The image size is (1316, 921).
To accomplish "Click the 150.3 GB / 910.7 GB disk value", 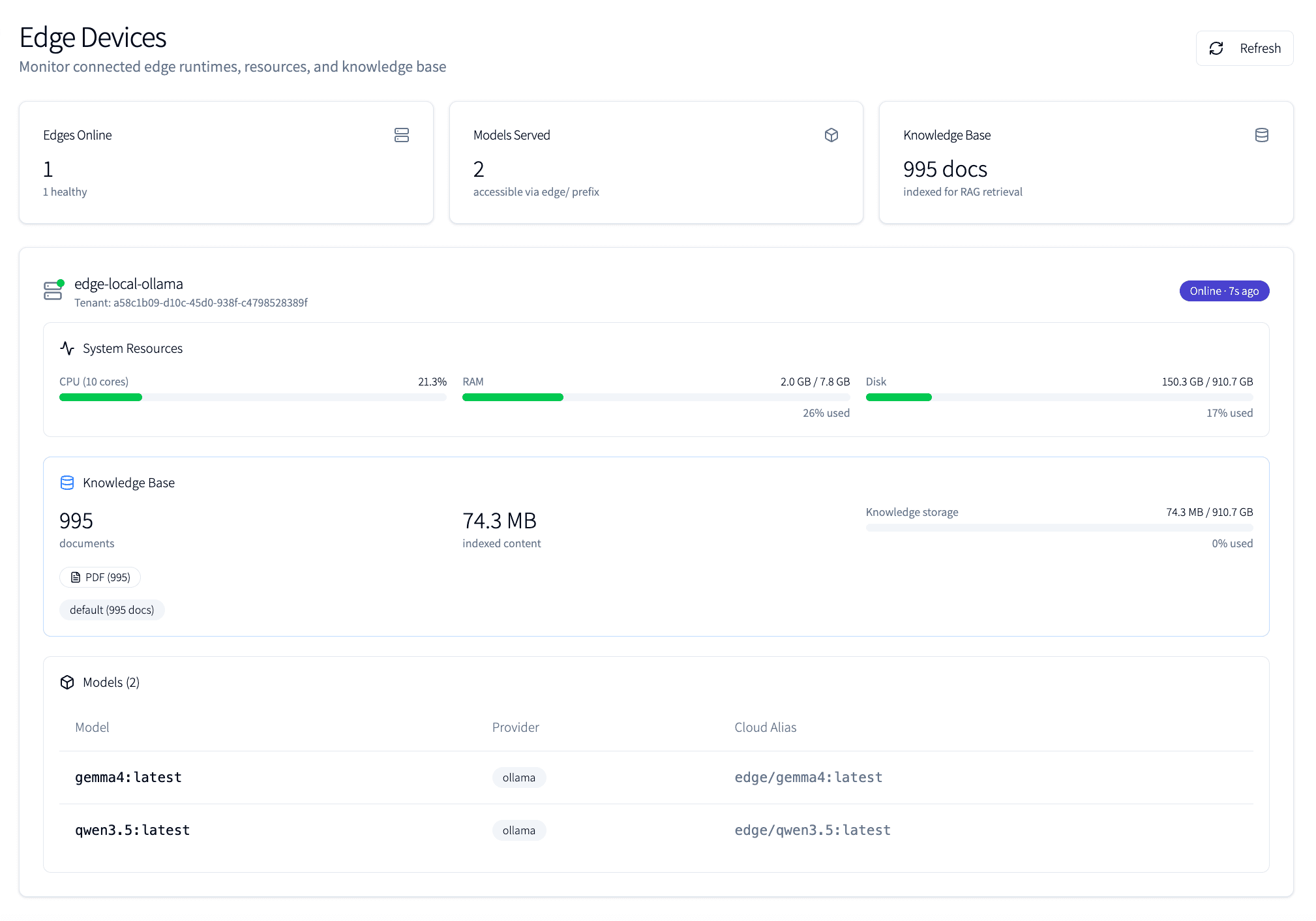I will 1207,382.
